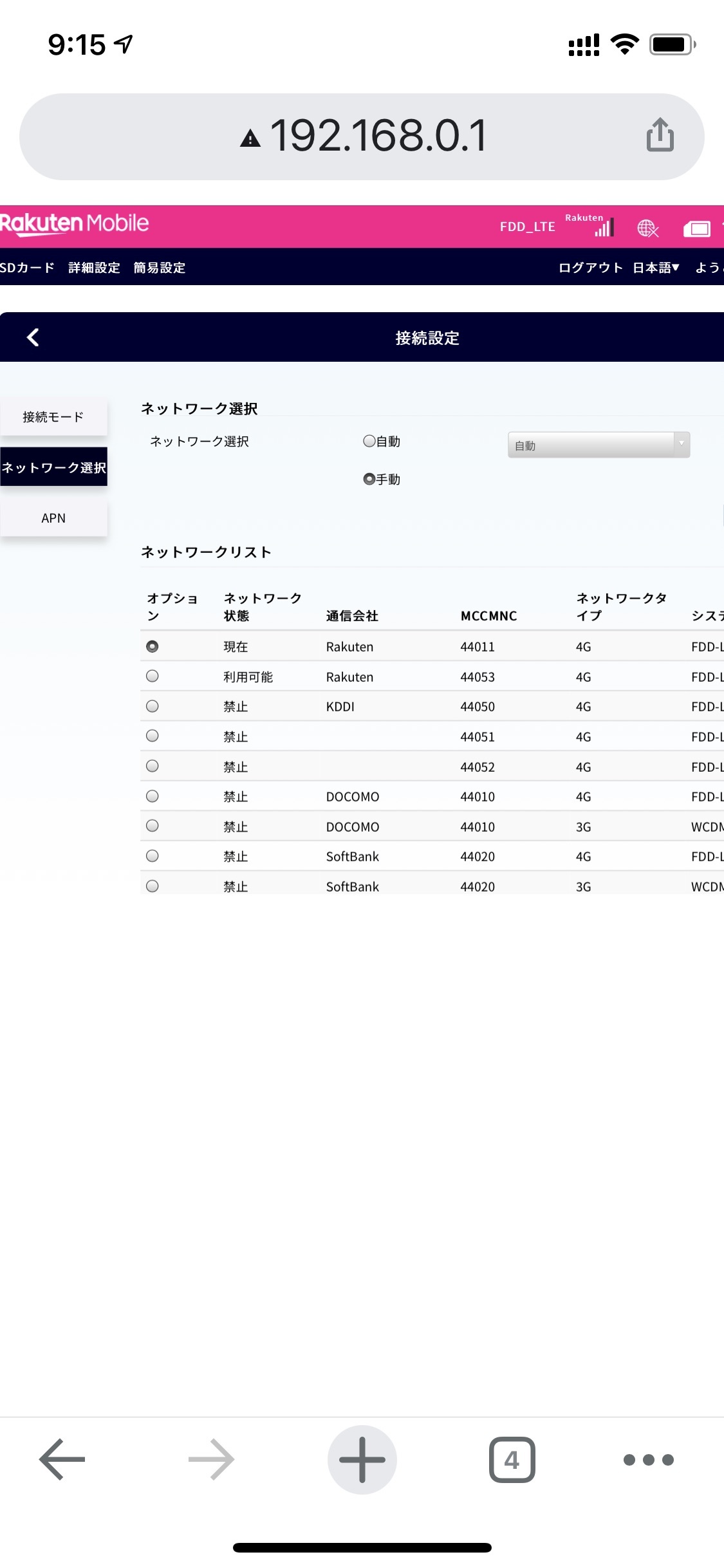The image size is (724, 1568).
Task: Click the ログアウト link
Action: point(590,268)
